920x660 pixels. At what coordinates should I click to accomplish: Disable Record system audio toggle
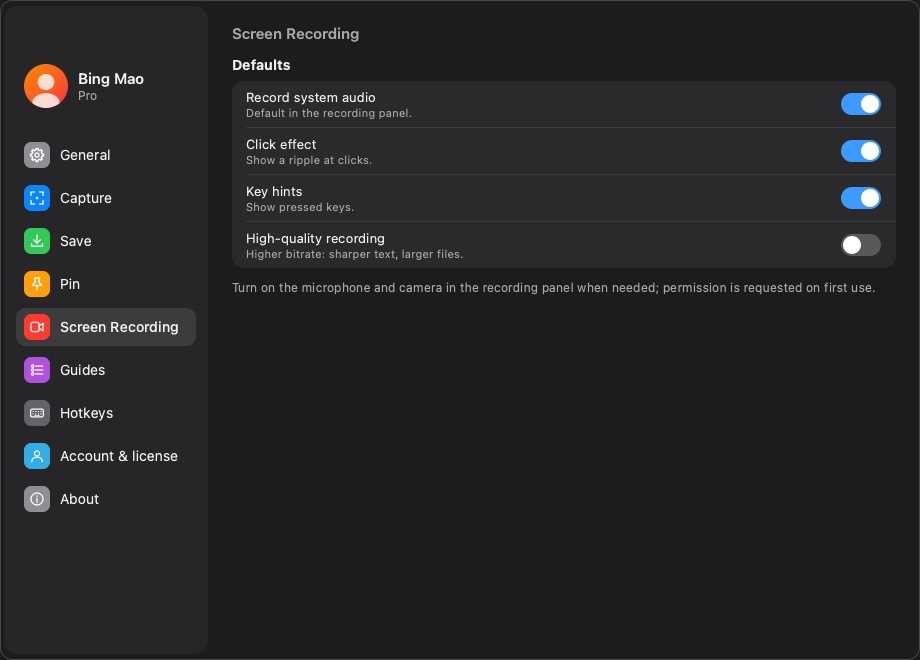pyautogui.click(x=861, y=104)
